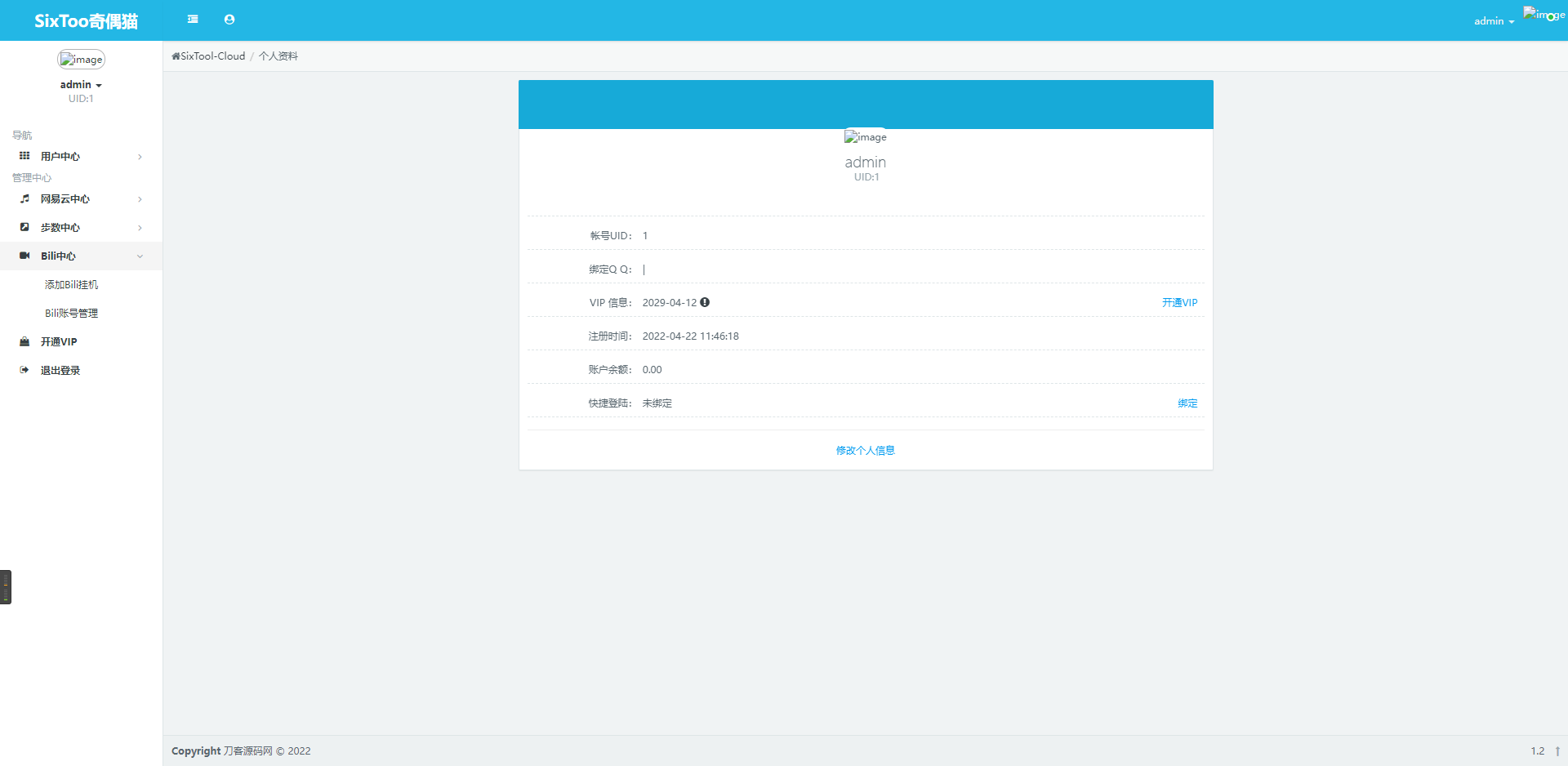Click the top-right avatar image
The height and width of the screenshot is (766, 1568).
(1543, 15)
